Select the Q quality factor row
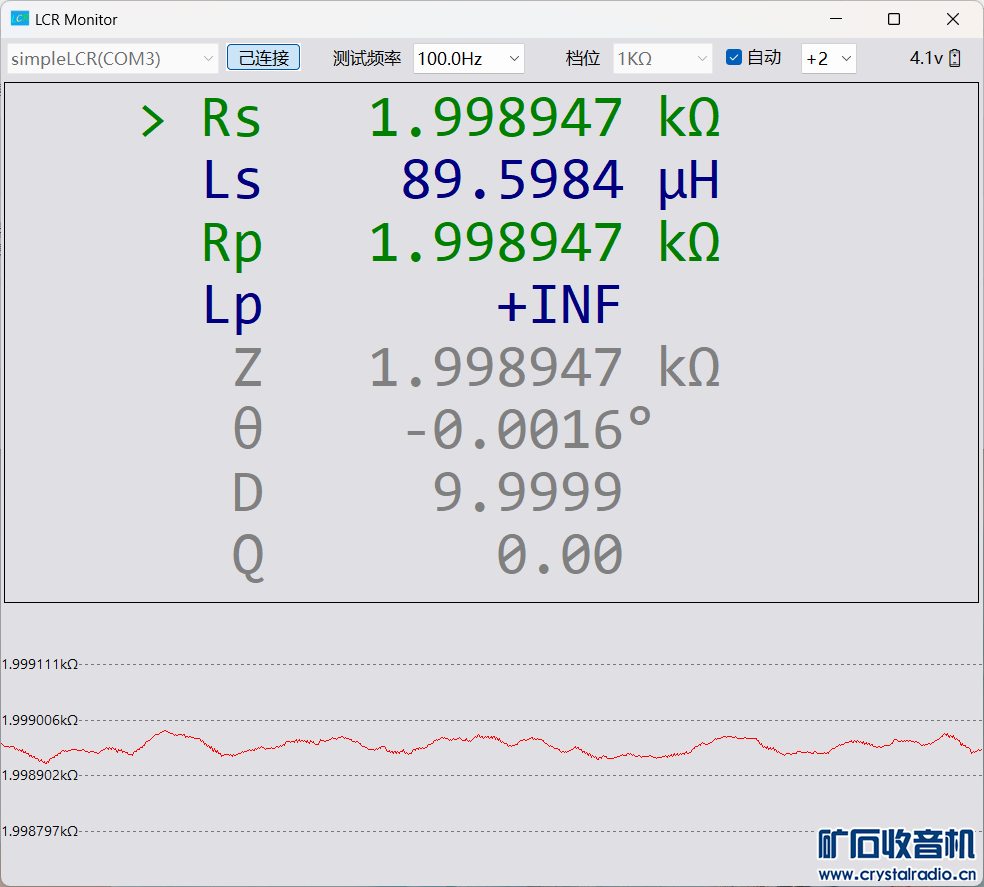The height and width of the screenshot is (887, 984). (x=440, y=555)
